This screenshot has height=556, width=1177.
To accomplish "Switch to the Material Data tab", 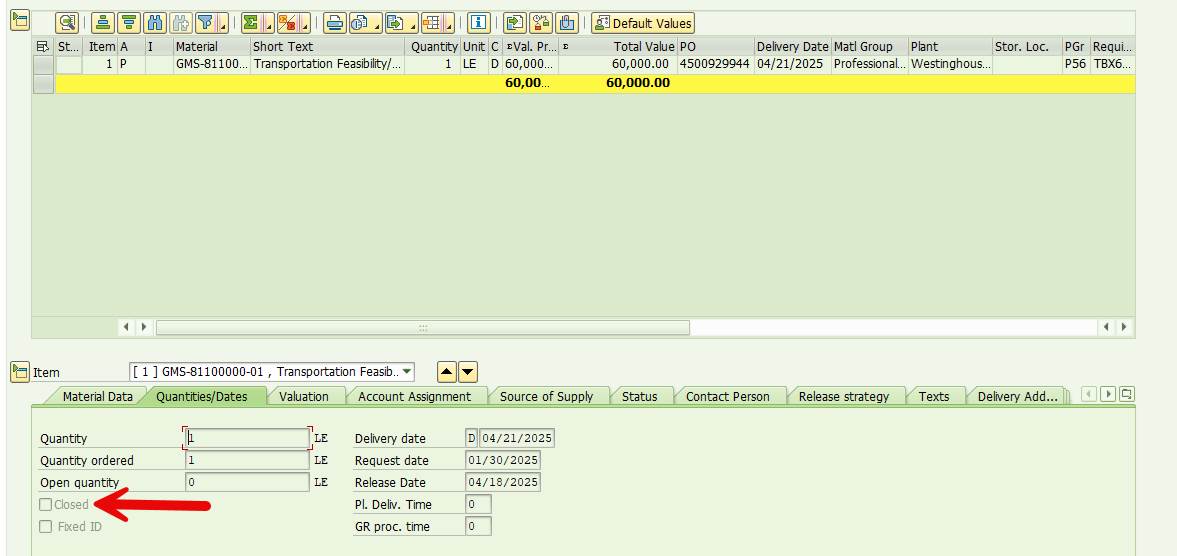I will pyautogui.click(x=98, y=396).
